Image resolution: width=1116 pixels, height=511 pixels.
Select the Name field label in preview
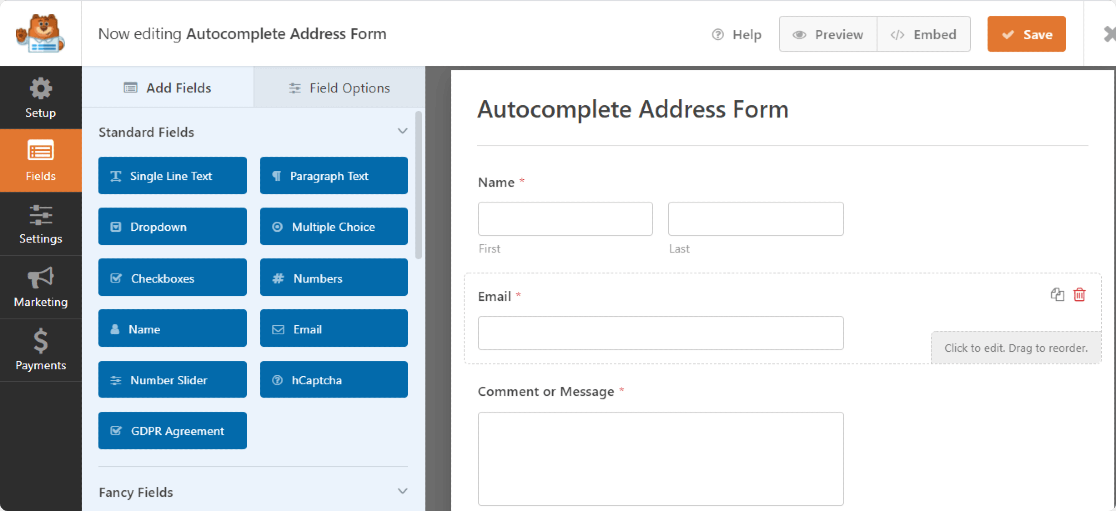coord(496,182)
